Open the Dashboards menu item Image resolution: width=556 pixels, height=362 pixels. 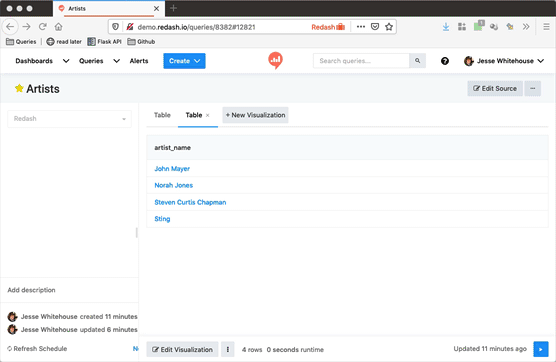[x=34, y=61]
